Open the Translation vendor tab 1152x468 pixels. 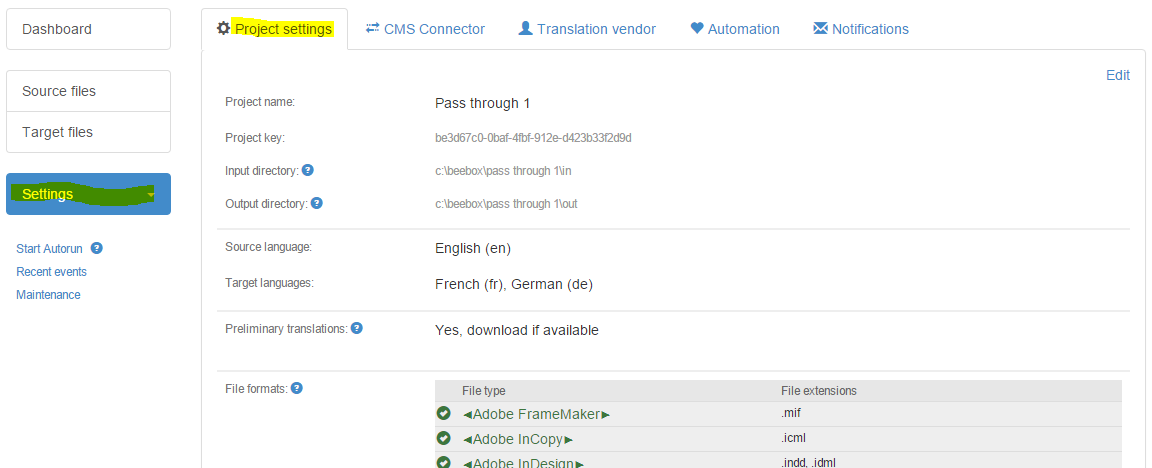click(587, 29)
